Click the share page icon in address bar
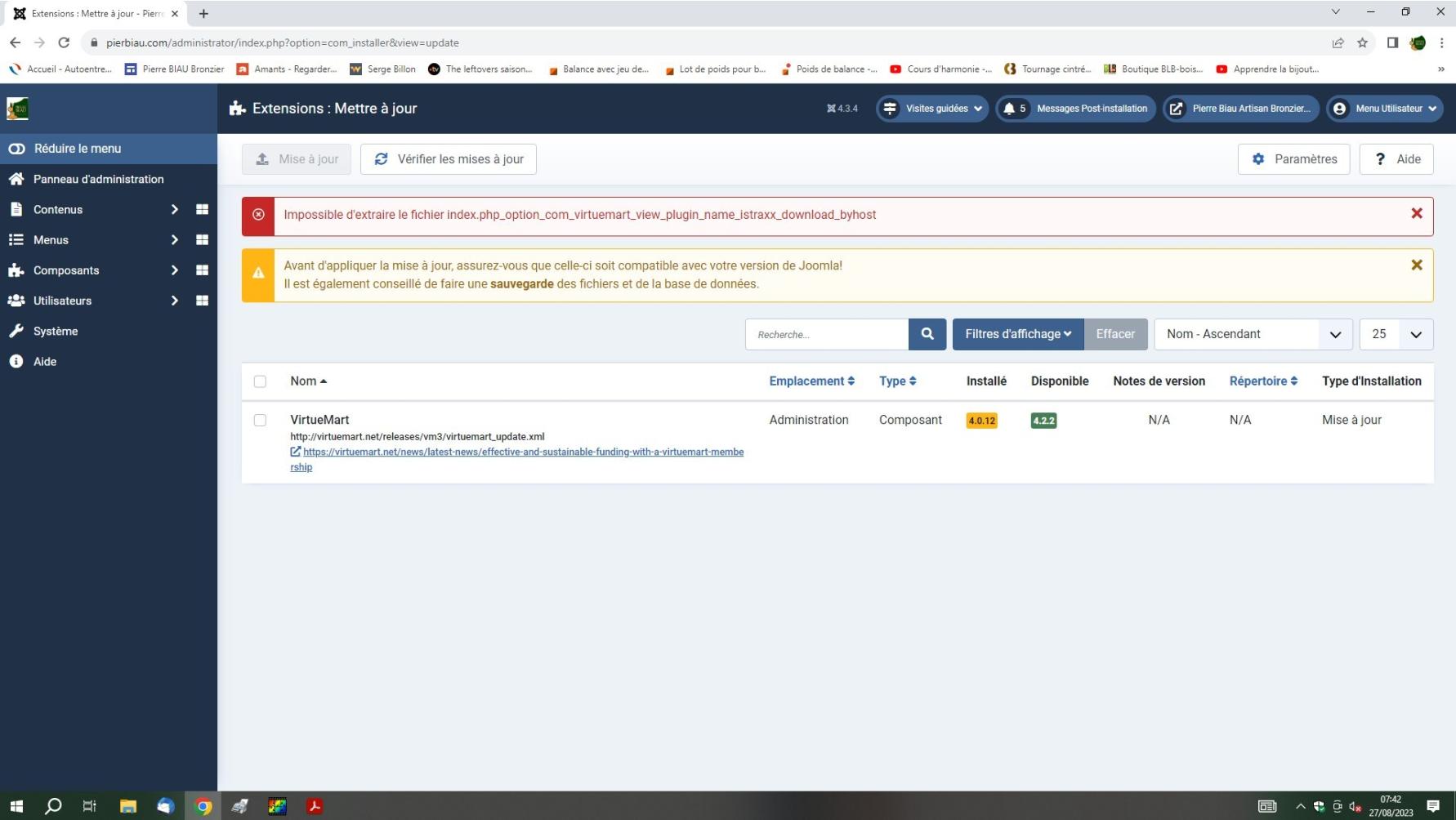The height and width of the screenshot is (820, 1456). point(1338,42)
